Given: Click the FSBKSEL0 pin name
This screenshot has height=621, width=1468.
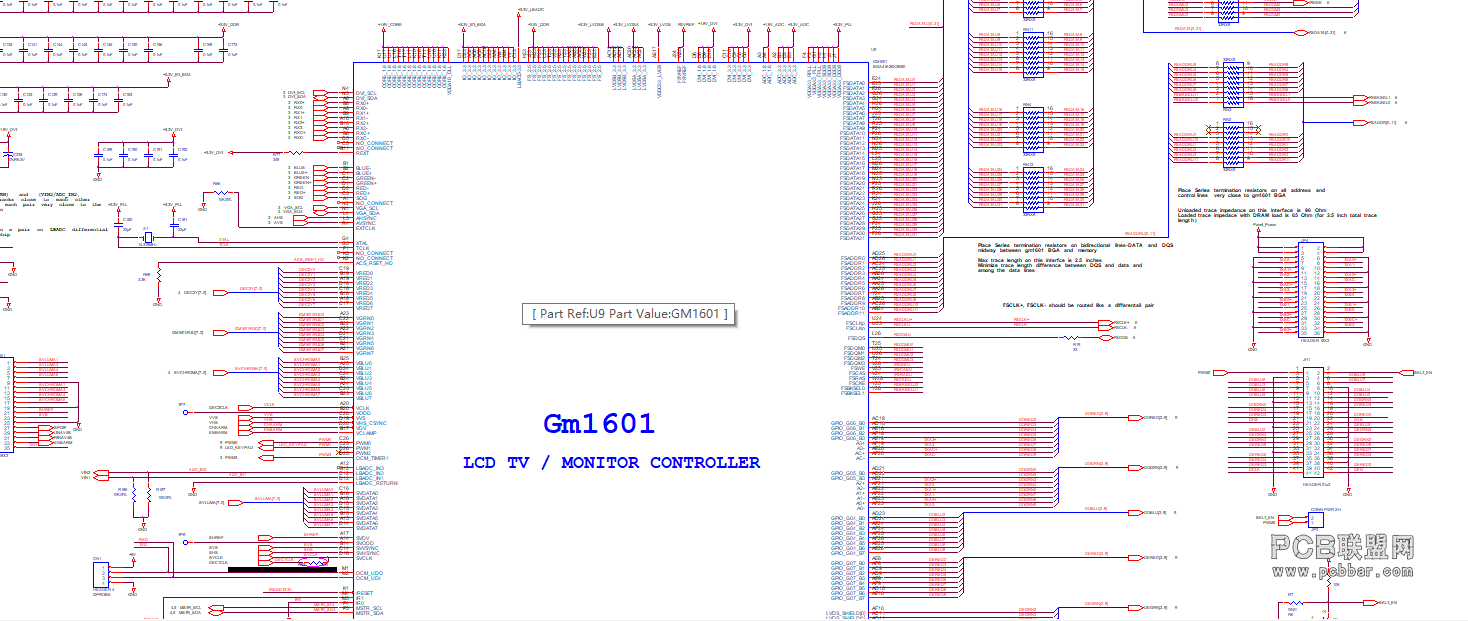Looking at the screenshot, I should click(853, 388).
